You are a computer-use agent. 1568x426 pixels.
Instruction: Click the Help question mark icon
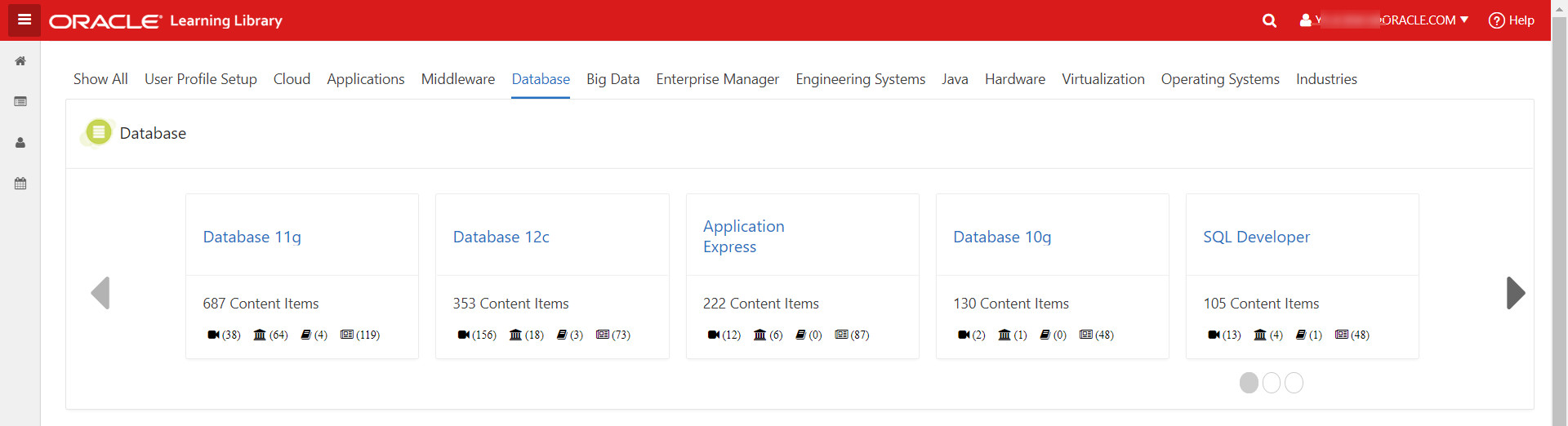1496,20
